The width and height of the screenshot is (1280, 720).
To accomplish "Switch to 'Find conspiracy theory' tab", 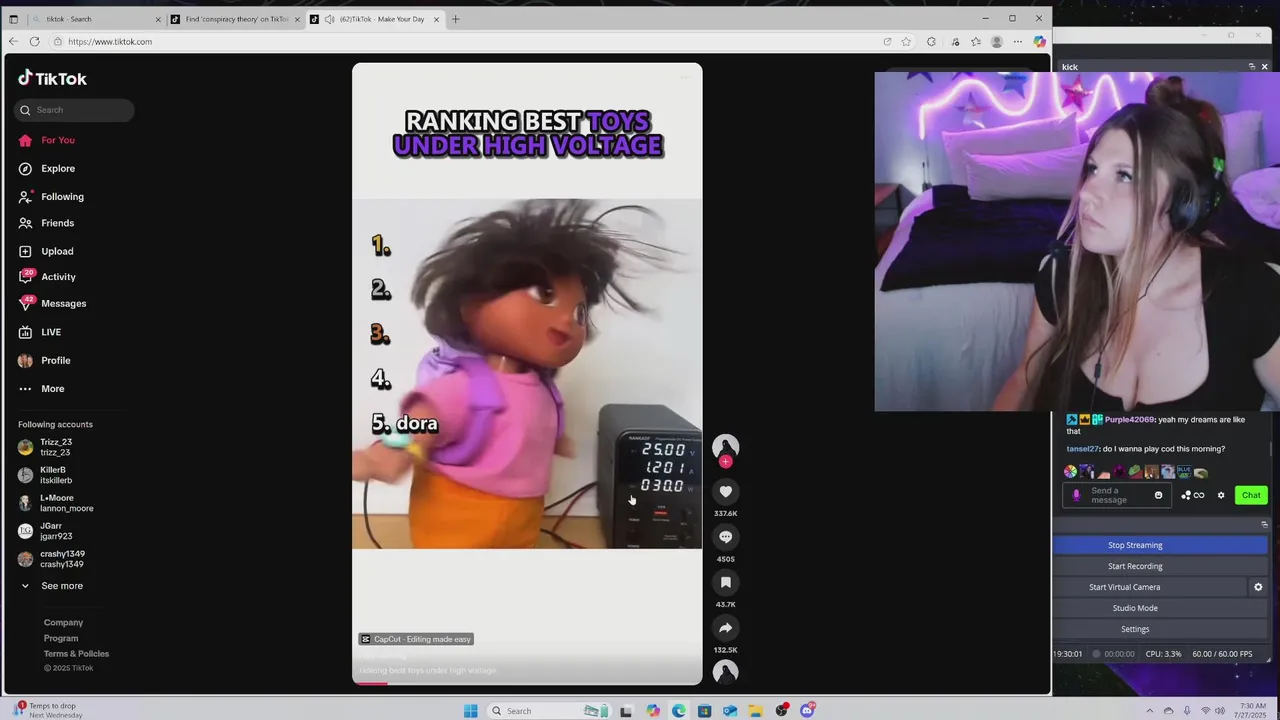I will coord(235,19).
